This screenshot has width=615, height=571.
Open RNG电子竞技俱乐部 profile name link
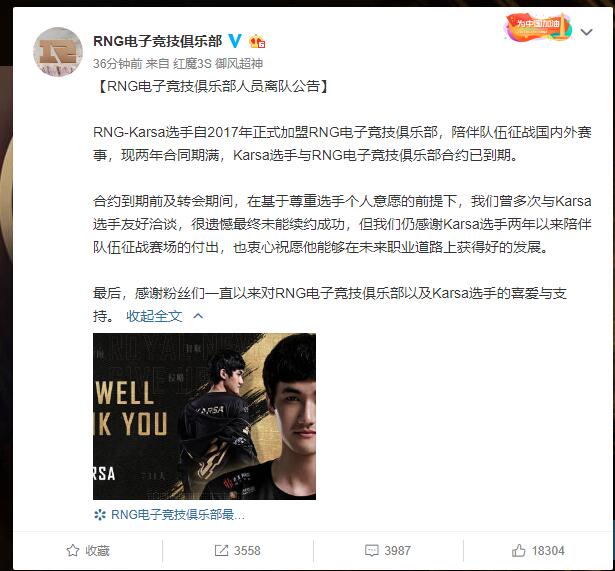158,41
